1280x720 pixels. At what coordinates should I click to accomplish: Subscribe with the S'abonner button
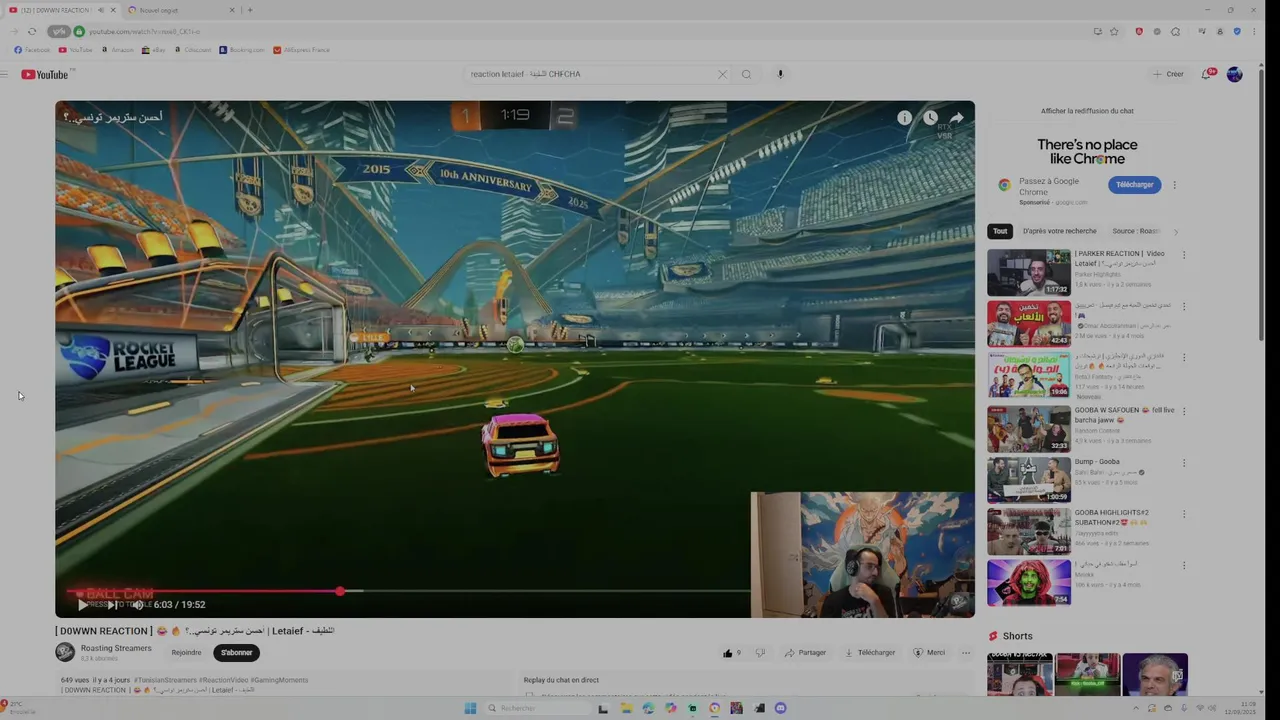point(236,653)
